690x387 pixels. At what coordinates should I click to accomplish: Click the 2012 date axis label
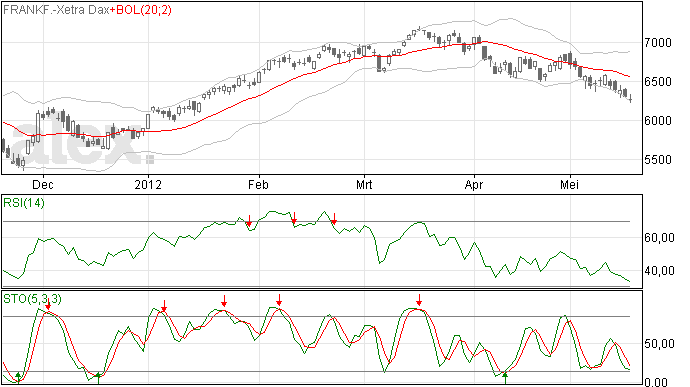pos(148,184)
